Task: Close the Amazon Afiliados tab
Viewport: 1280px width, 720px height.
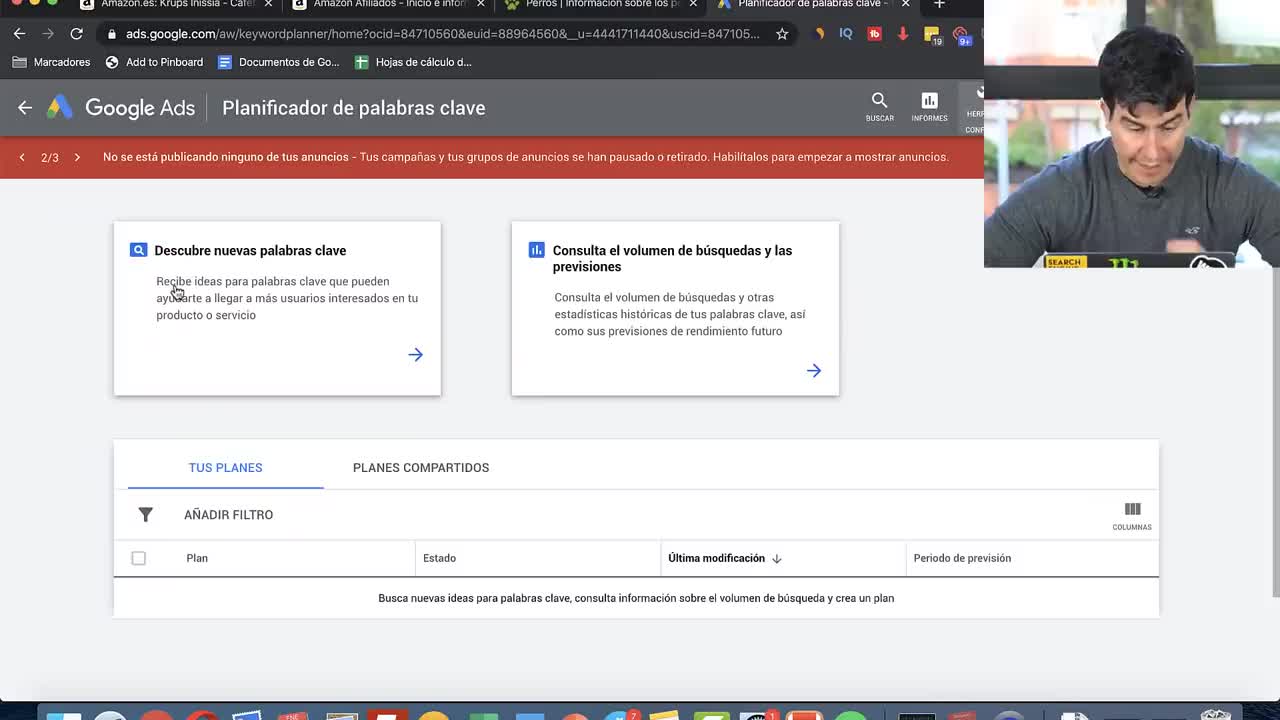Action: pos(480,4)
